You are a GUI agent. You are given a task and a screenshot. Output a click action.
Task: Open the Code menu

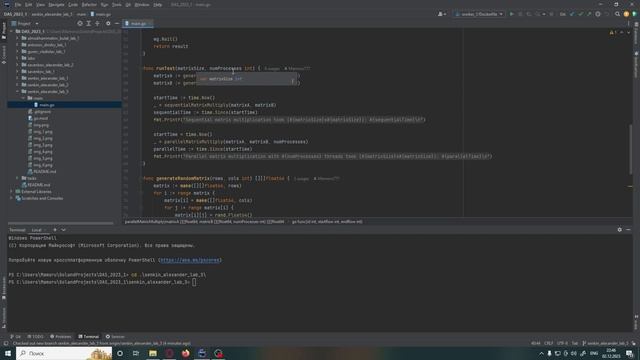pos(73,4)
